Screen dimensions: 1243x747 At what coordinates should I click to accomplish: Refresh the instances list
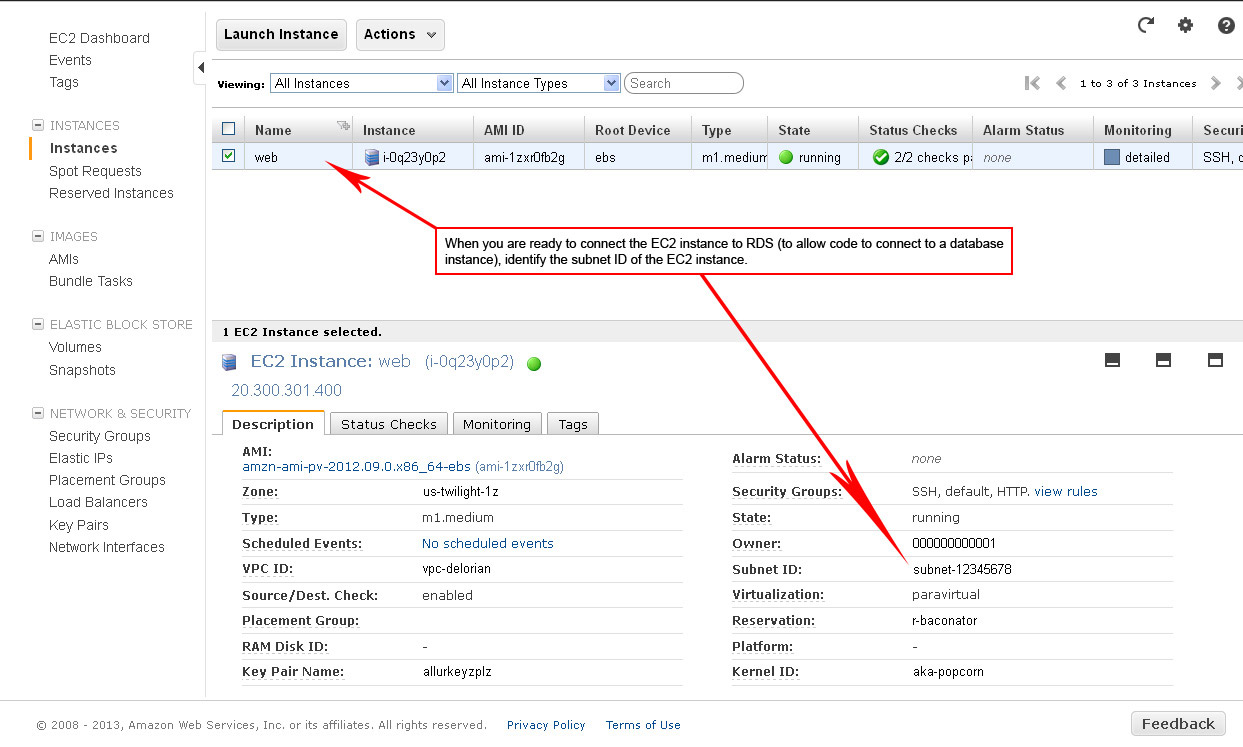tap(1146, 25)
